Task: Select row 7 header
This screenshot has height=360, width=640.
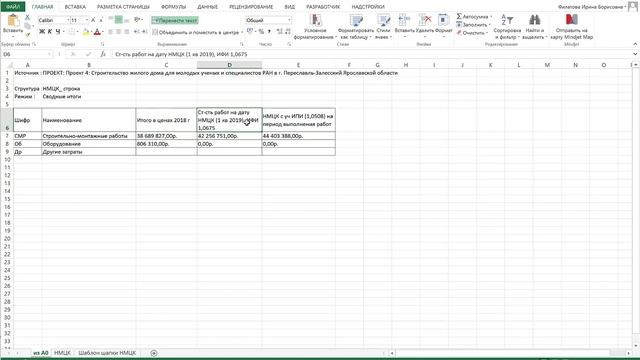Action: (x=7, y=136)
